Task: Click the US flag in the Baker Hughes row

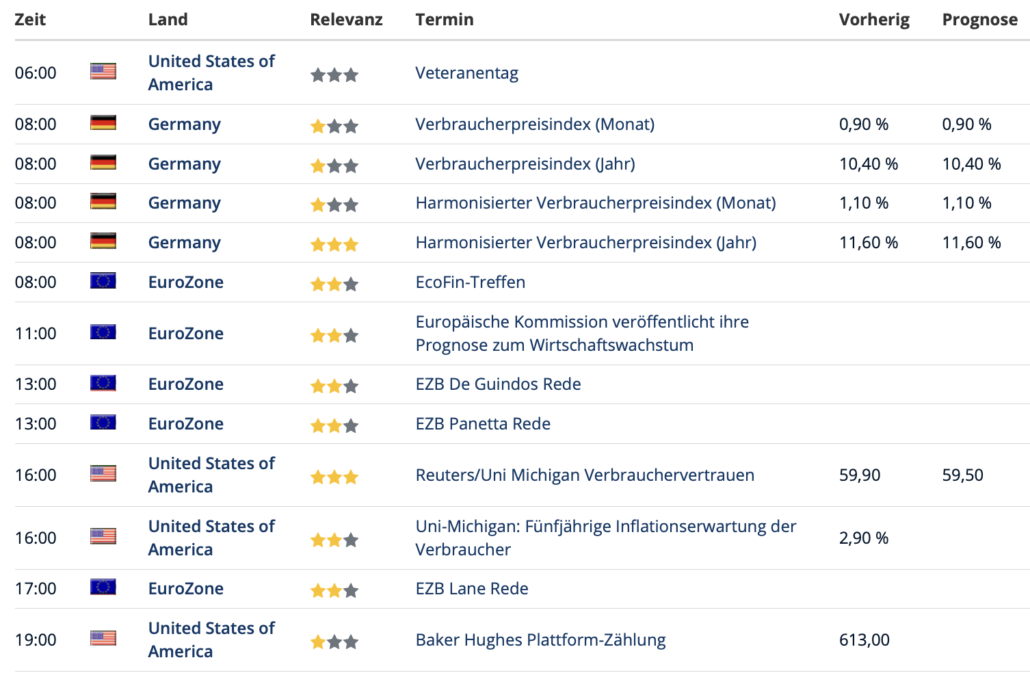Action: point(103,638)
